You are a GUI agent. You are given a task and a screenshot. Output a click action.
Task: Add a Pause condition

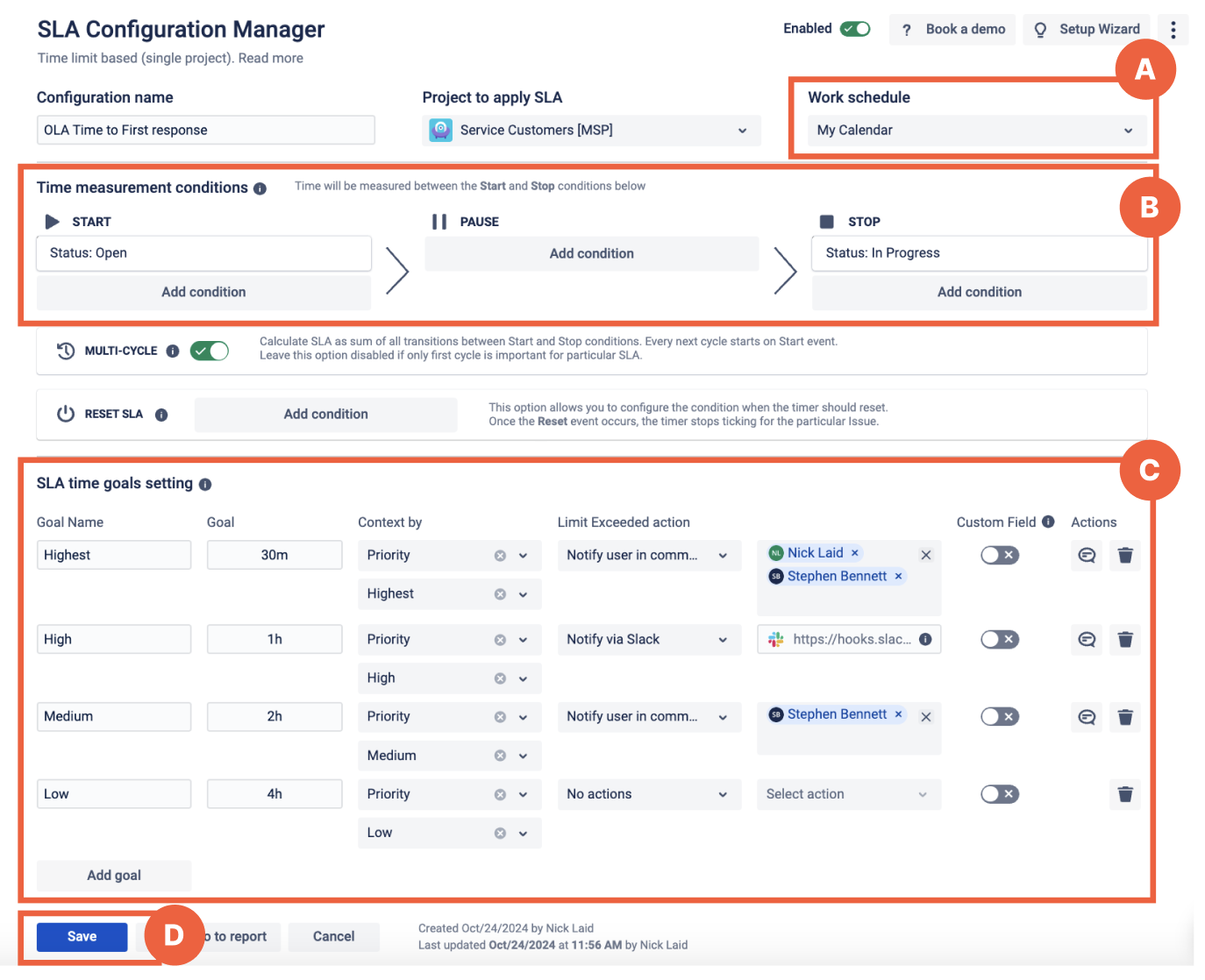pyautogui.click(x=591, y=253)
